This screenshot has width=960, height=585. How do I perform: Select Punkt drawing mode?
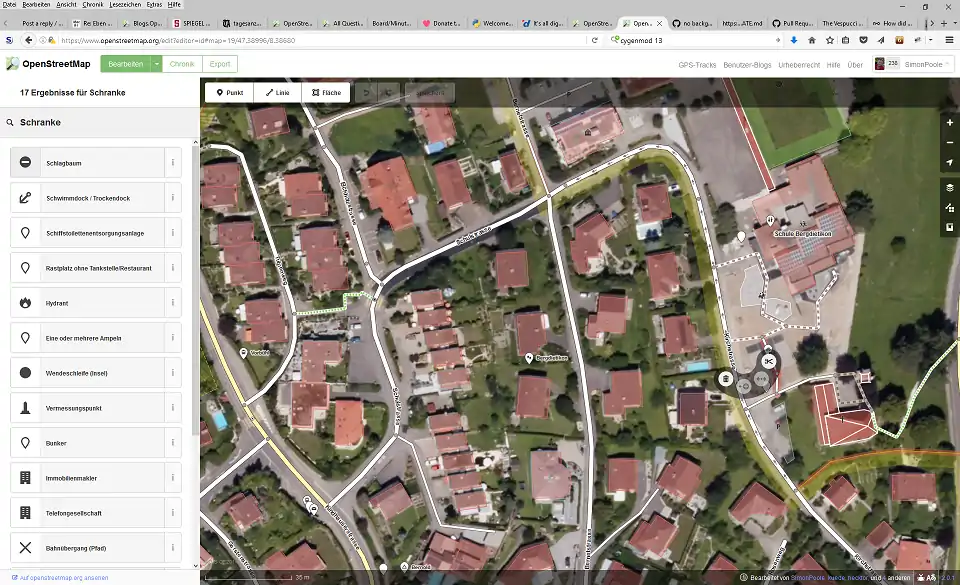[x=228, y=92]
